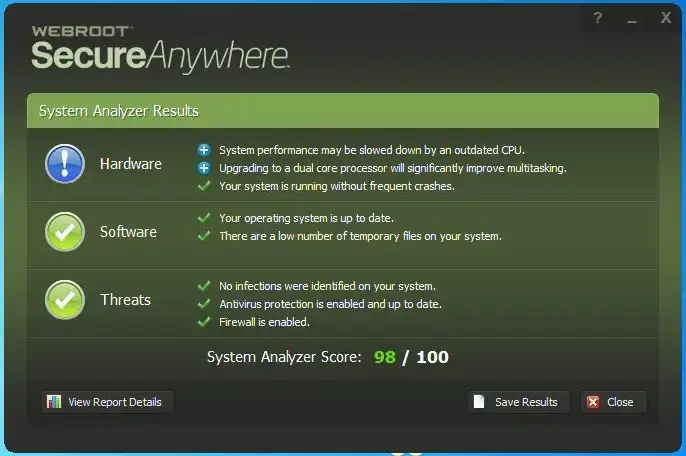
Task: Open help via the question mark
Action: click(597, 18)
